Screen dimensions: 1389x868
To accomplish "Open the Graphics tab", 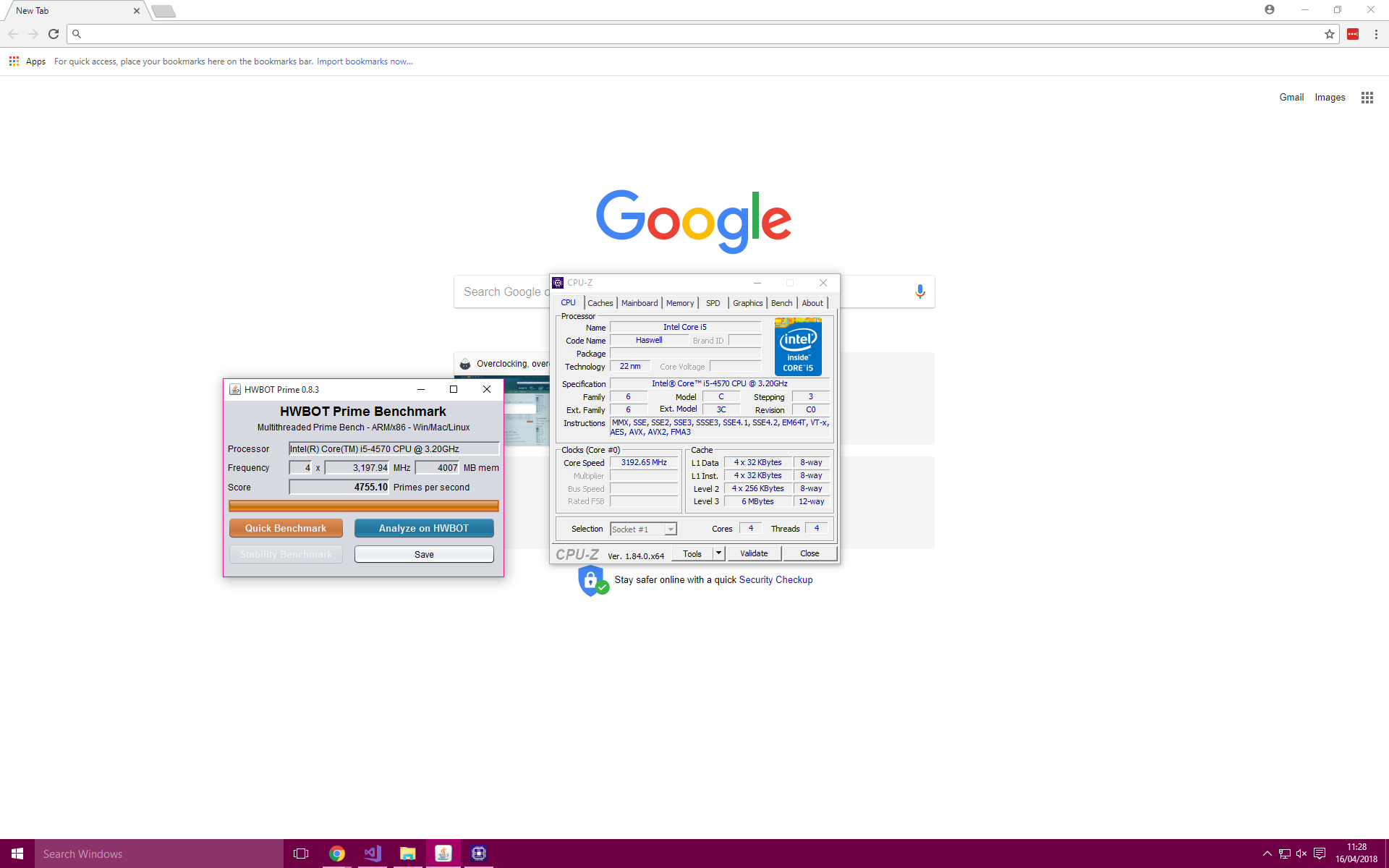I will [x=748, y=303].
